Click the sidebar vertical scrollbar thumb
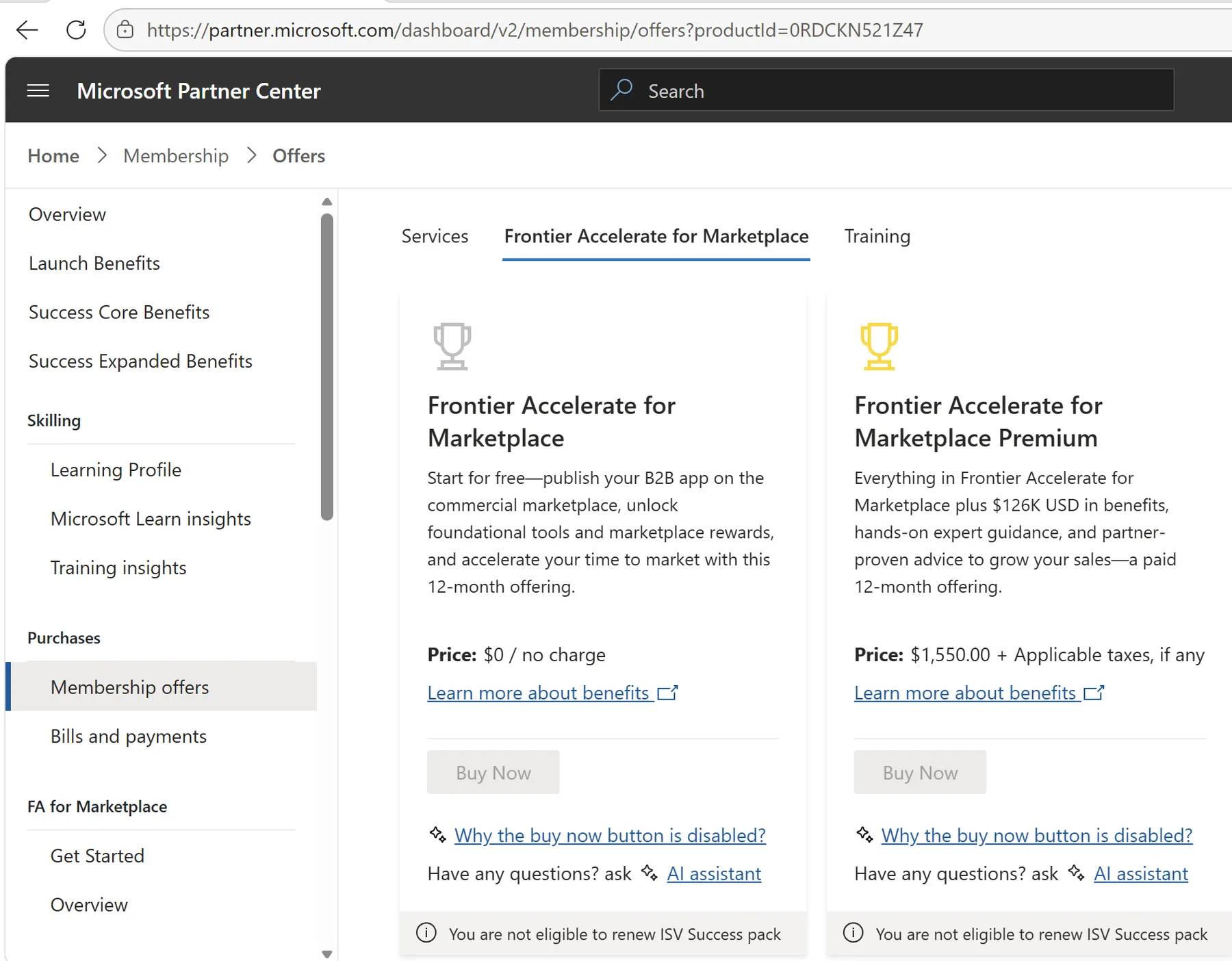 (x=327, y=367)
